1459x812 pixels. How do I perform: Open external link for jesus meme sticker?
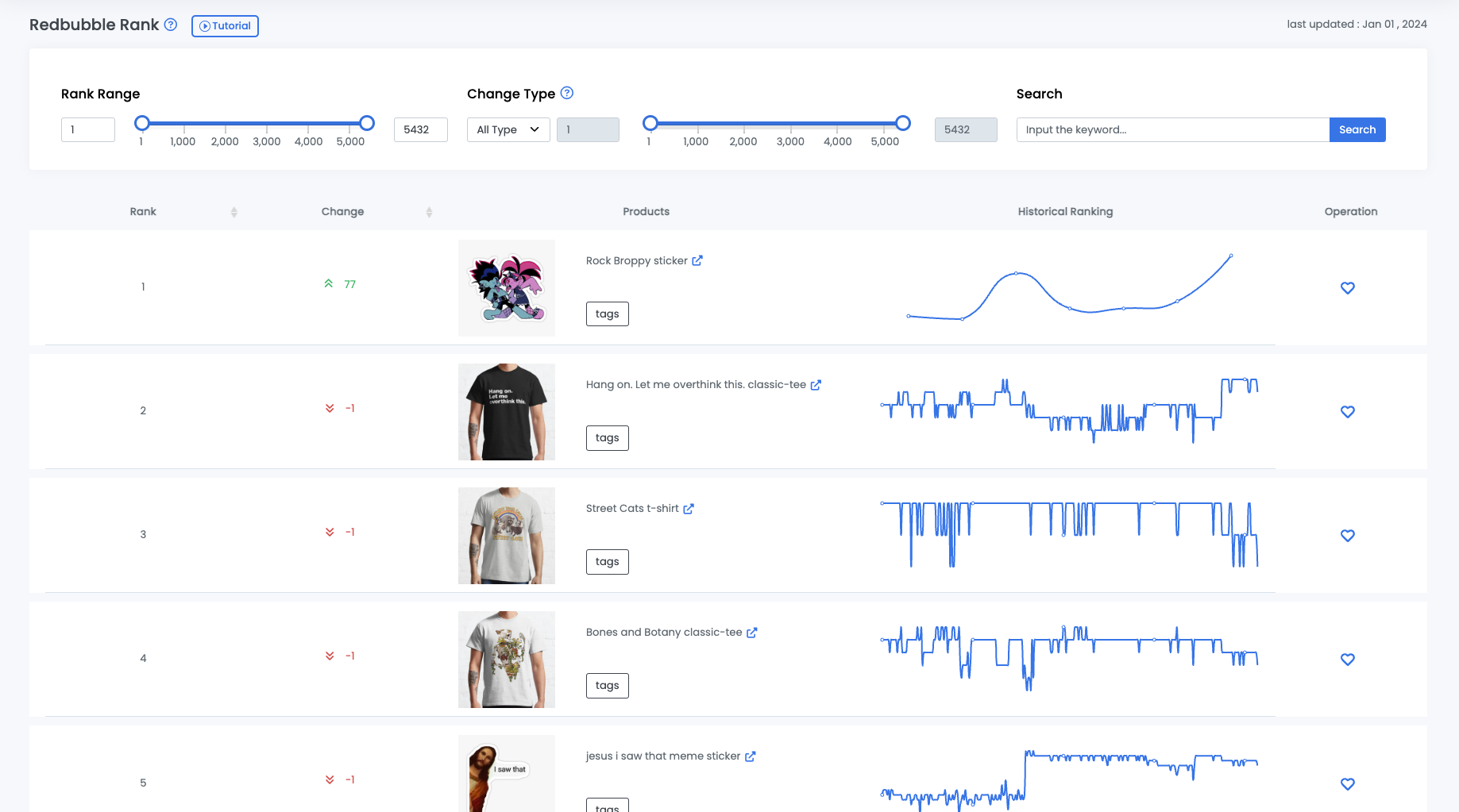(751, 756)
